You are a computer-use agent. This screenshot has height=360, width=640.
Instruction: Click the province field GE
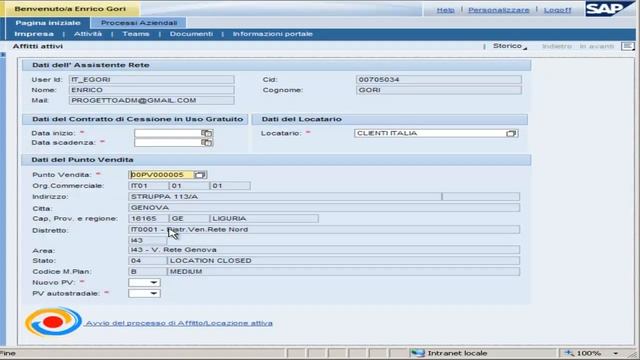click(x=189, y=219)
